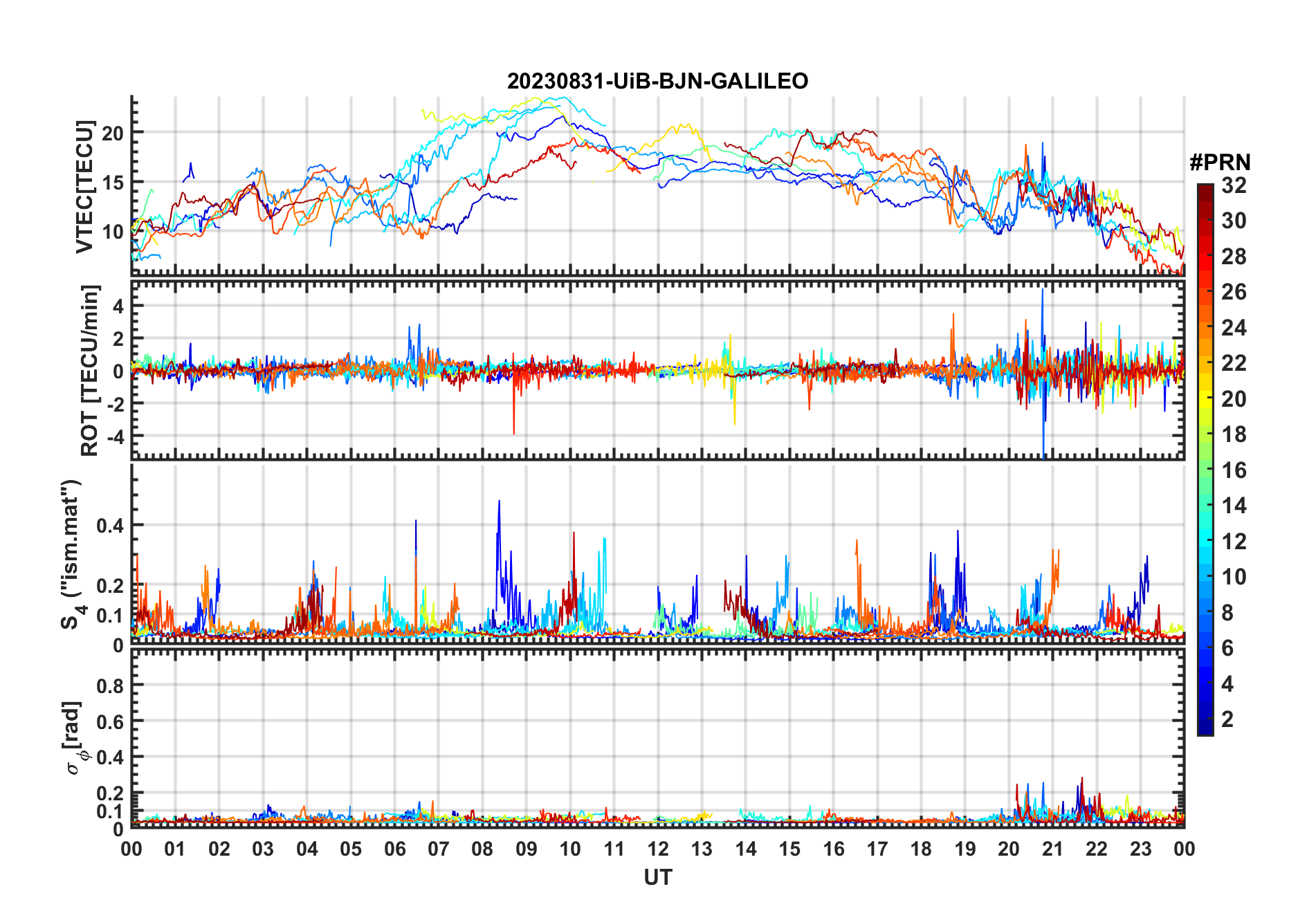Screen dimensions: 1316x920
Task: Click ROT y-axis tick label -4
Action: [116, 436]
